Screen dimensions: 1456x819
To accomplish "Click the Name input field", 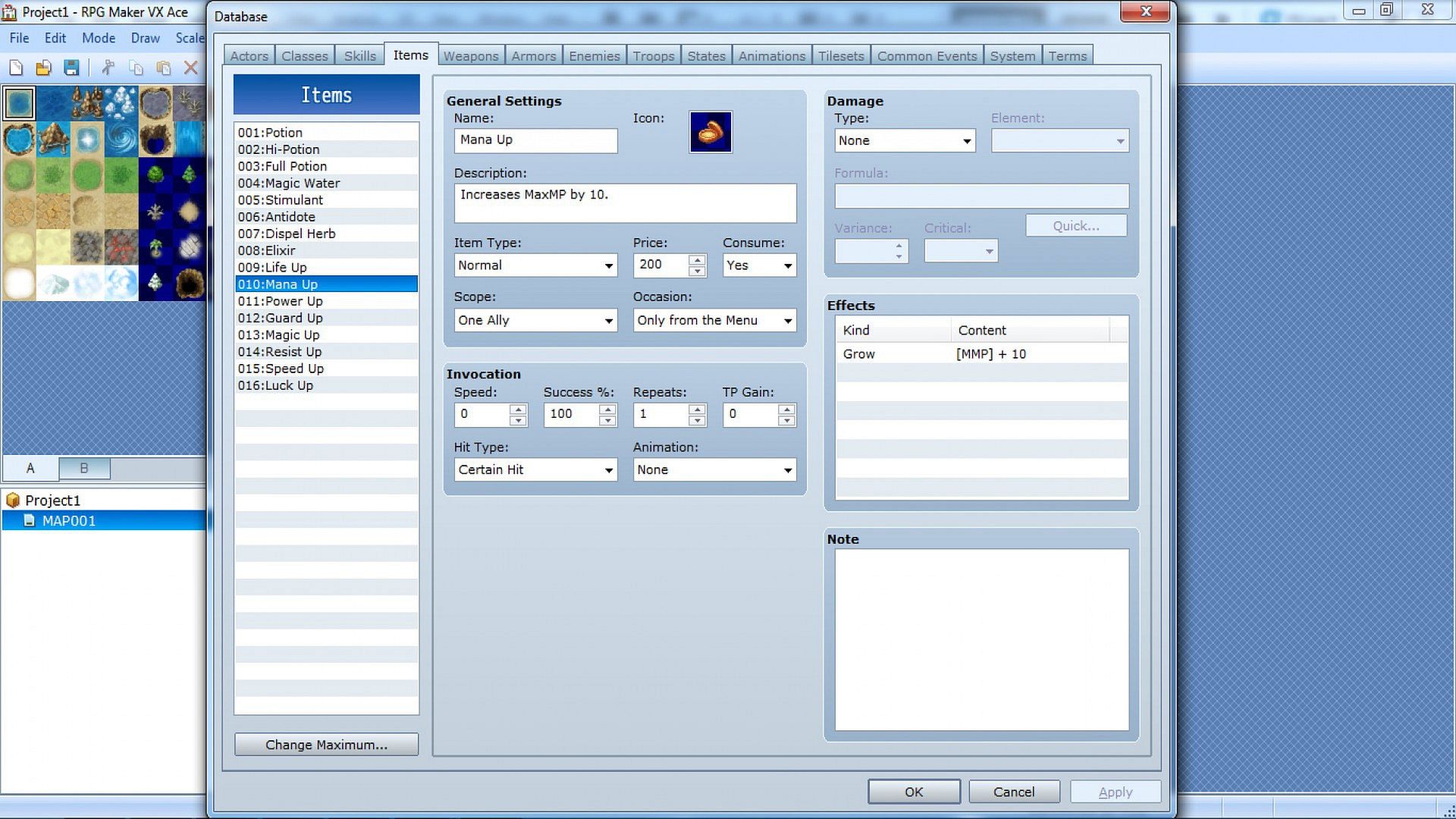I will [535, 140].
